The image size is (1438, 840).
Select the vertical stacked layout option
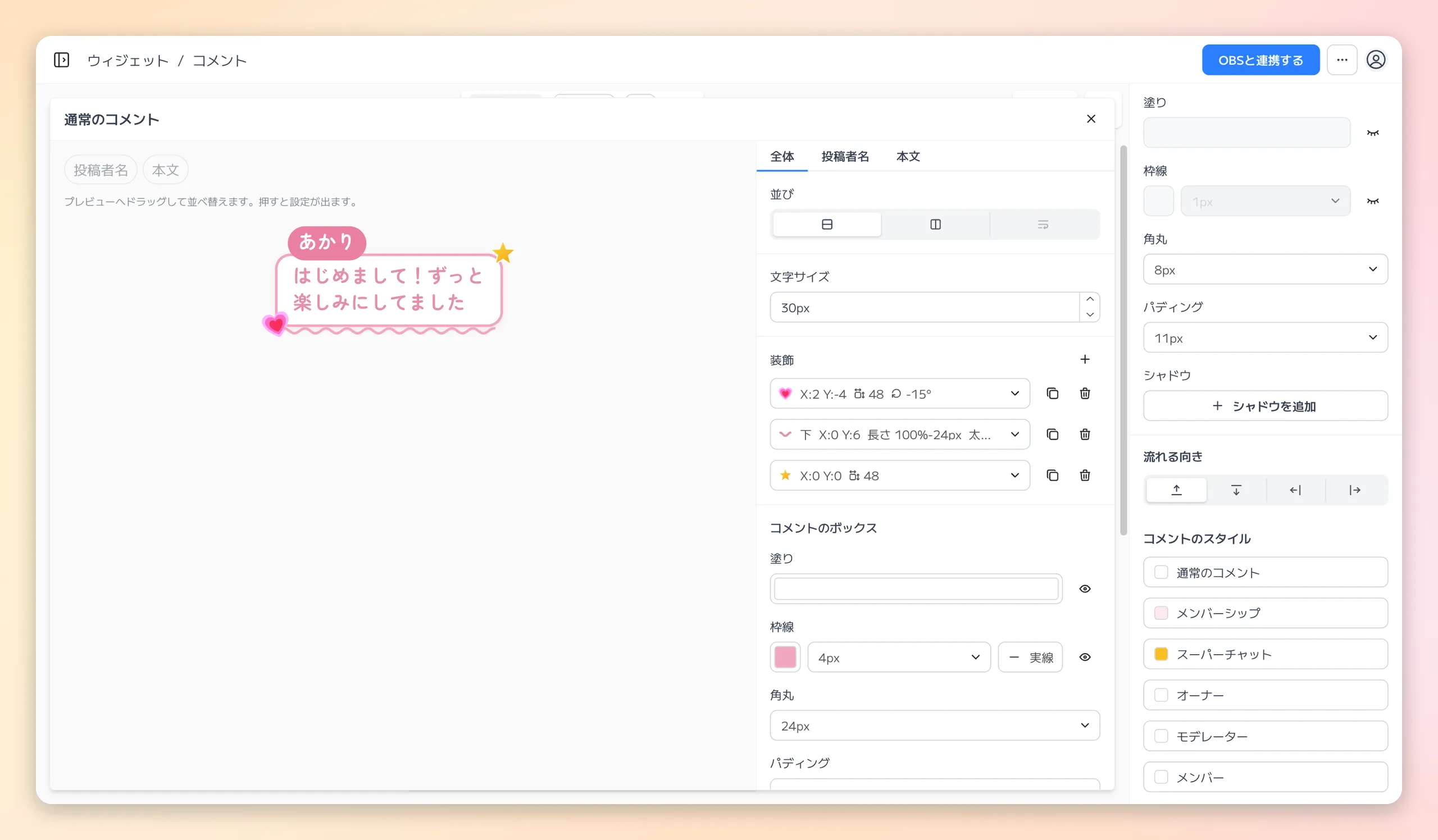coord(827,224)
